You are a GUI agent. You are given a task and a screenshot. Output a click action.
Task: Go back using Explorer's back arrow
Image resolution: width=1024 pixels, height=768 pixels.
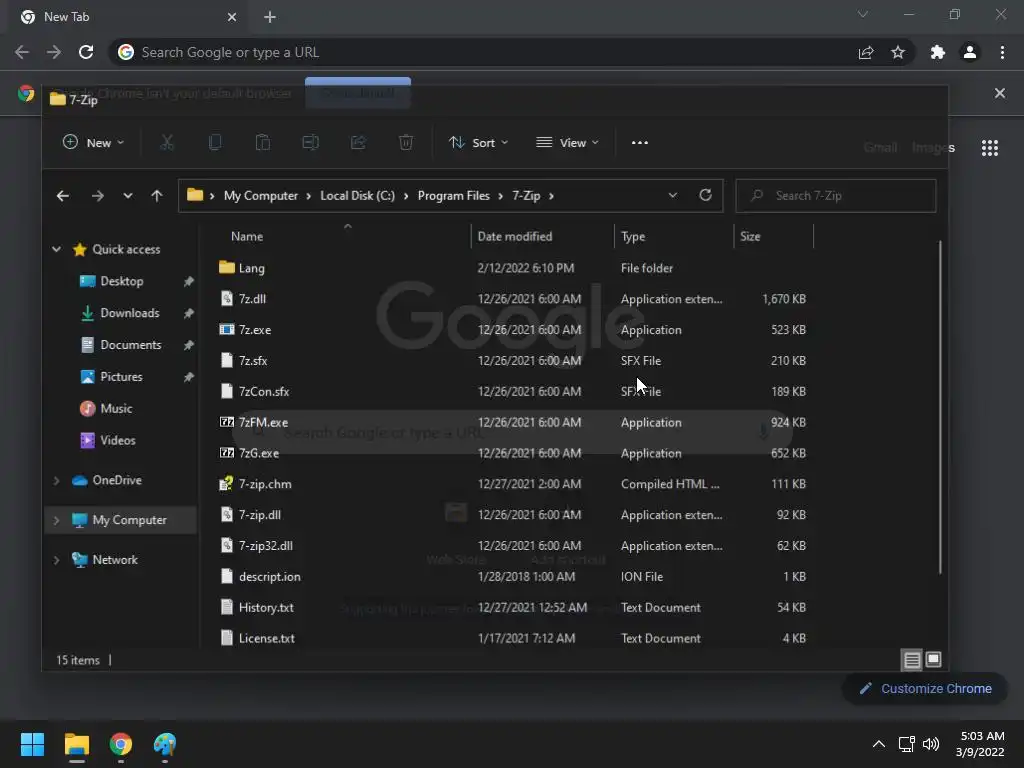(63, 196)
